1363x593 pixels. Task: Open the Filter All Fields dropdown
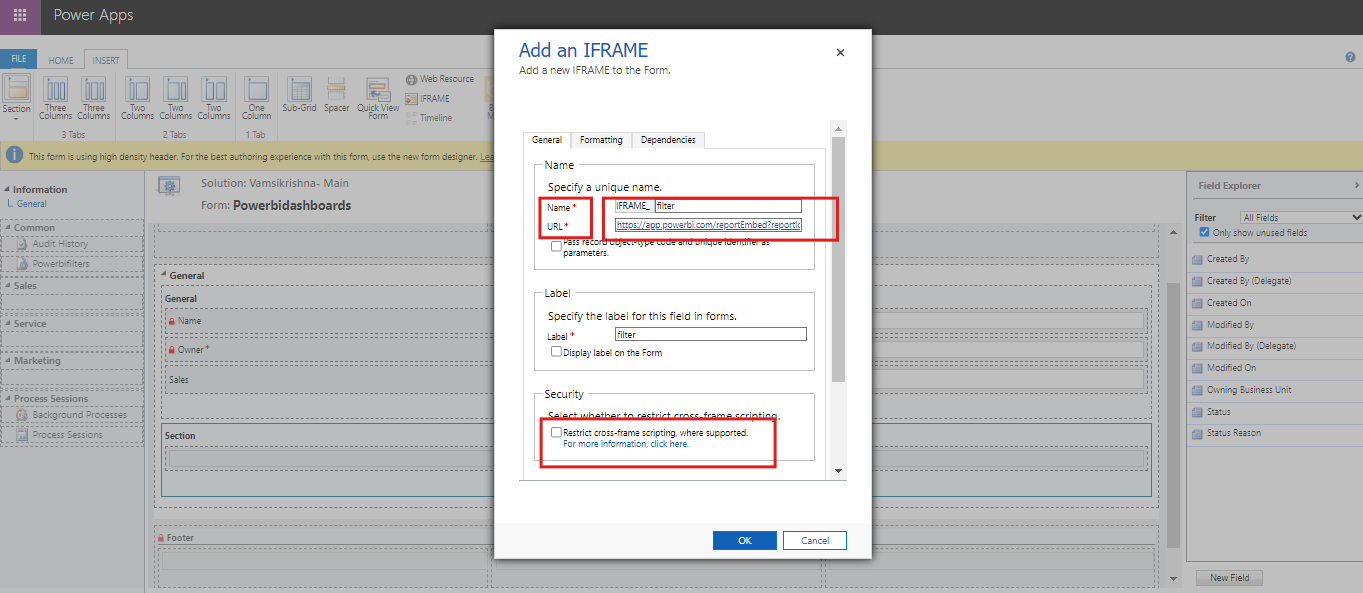click(x=1301, y=217)
